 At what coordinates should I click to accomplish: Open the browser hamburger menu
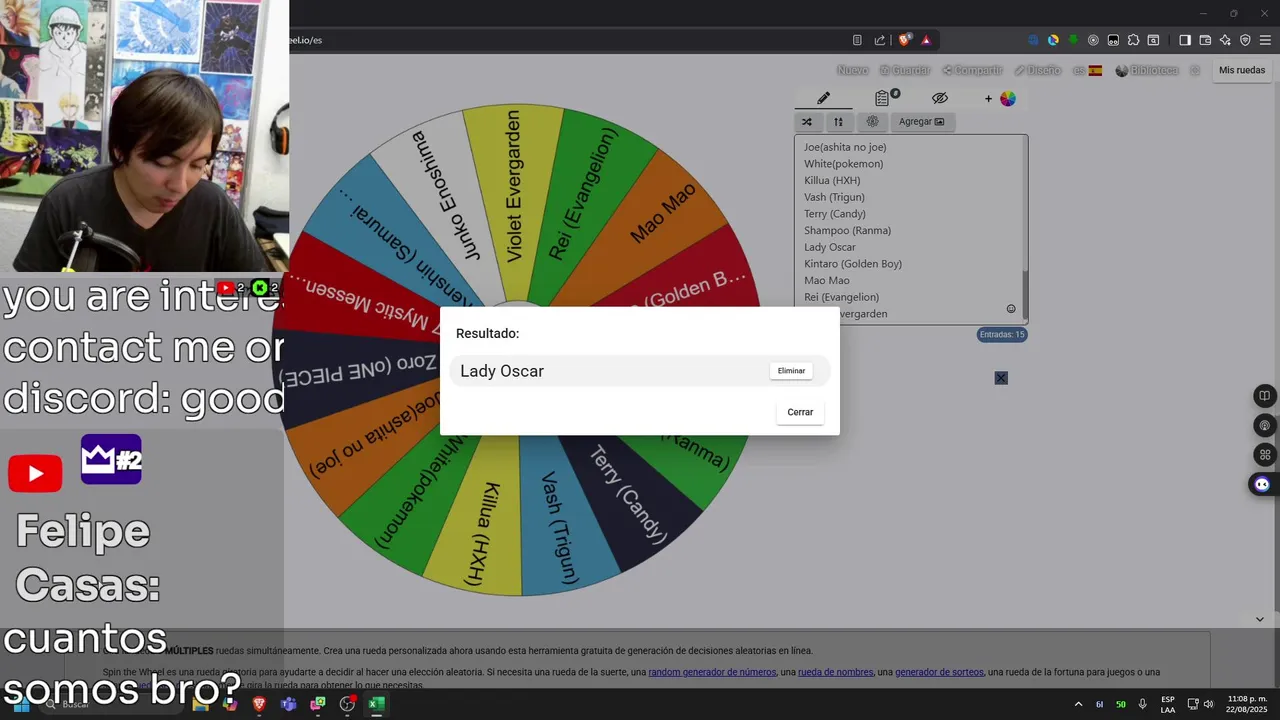click(1265, 40)
